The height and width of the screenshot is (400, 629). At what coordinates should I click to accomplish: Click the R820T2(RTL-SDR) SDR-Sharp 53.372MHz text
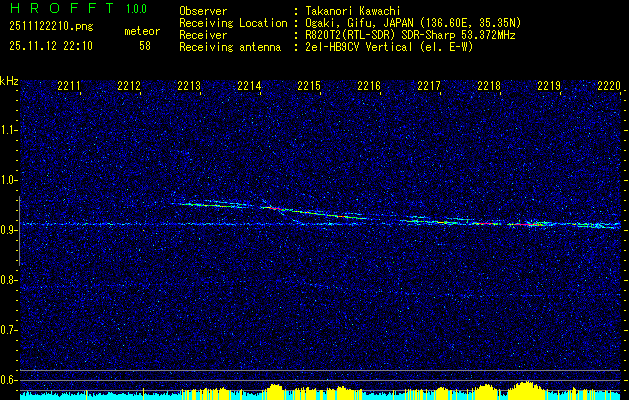click(x=410, y=35)
